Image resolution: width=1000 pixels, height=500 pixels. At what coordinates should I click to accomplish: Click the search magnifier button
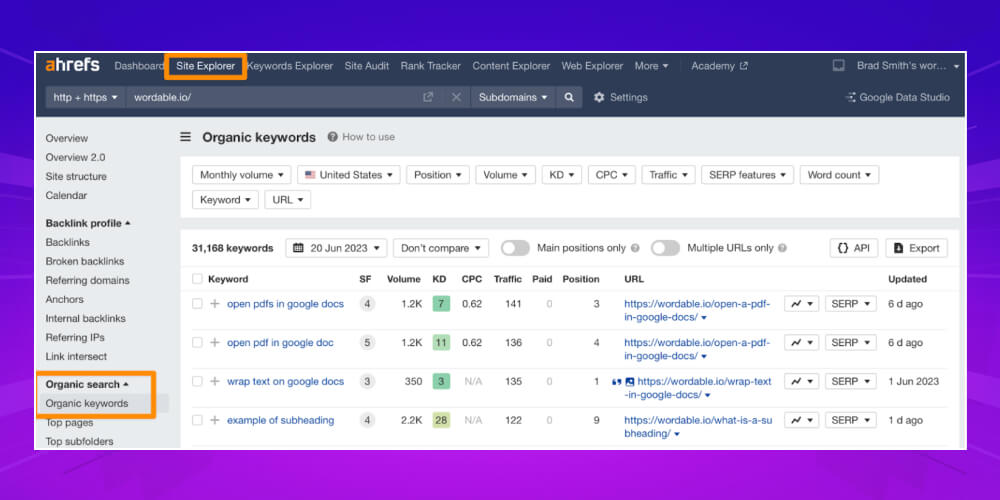[569, 97]
